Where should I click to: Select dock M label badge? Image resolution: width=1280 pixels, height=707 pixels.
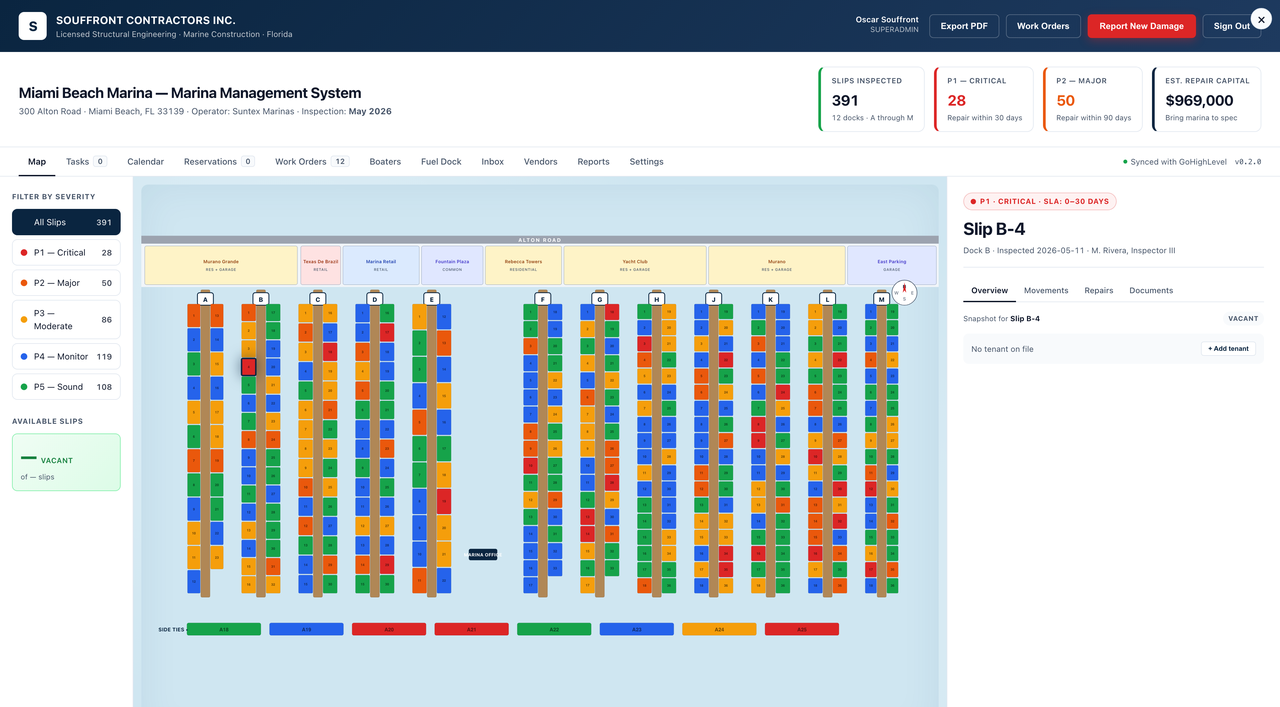[x=882, y=299]
